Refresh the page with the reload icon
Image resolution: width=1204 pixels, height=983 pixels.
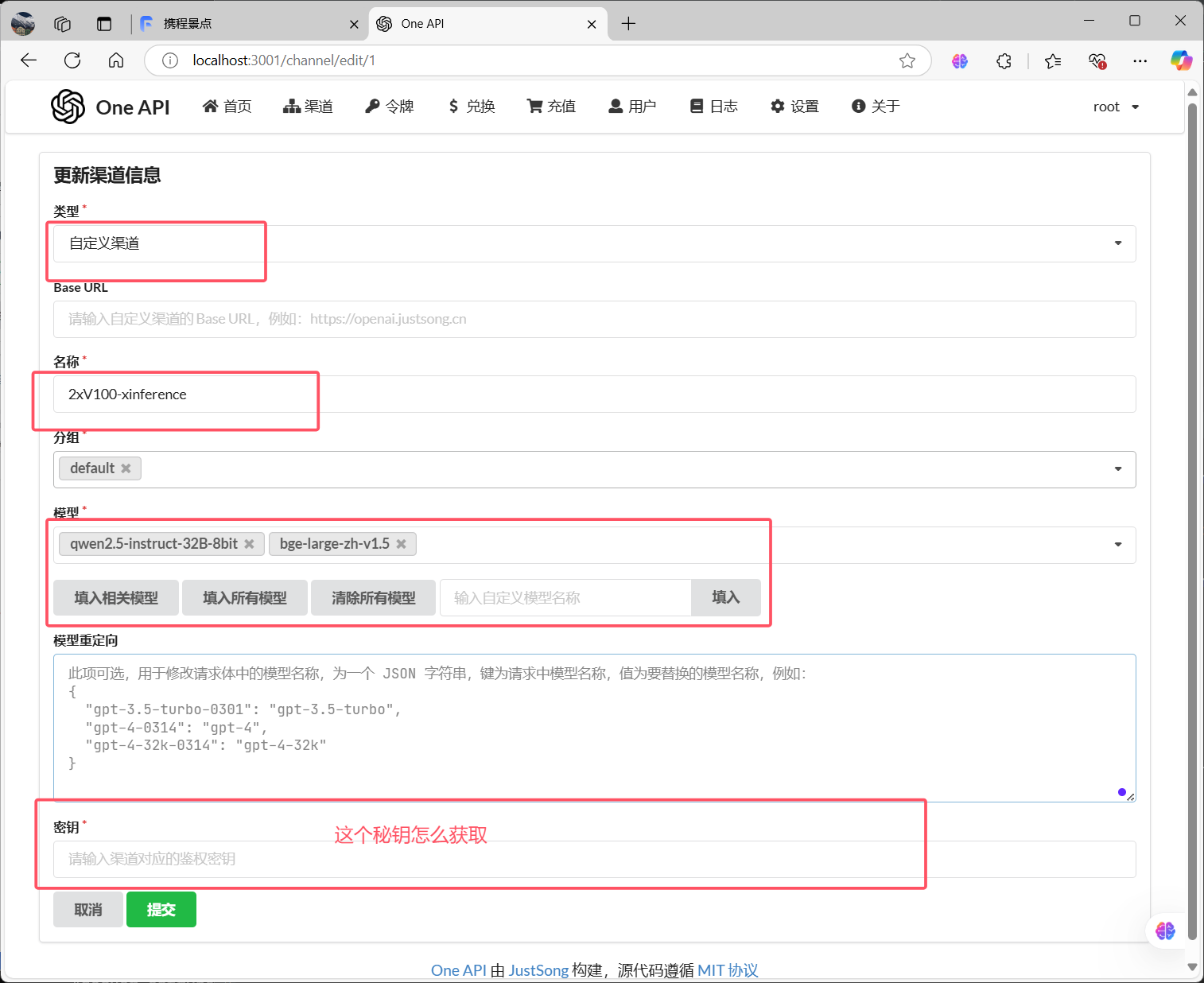coord(72,60)
